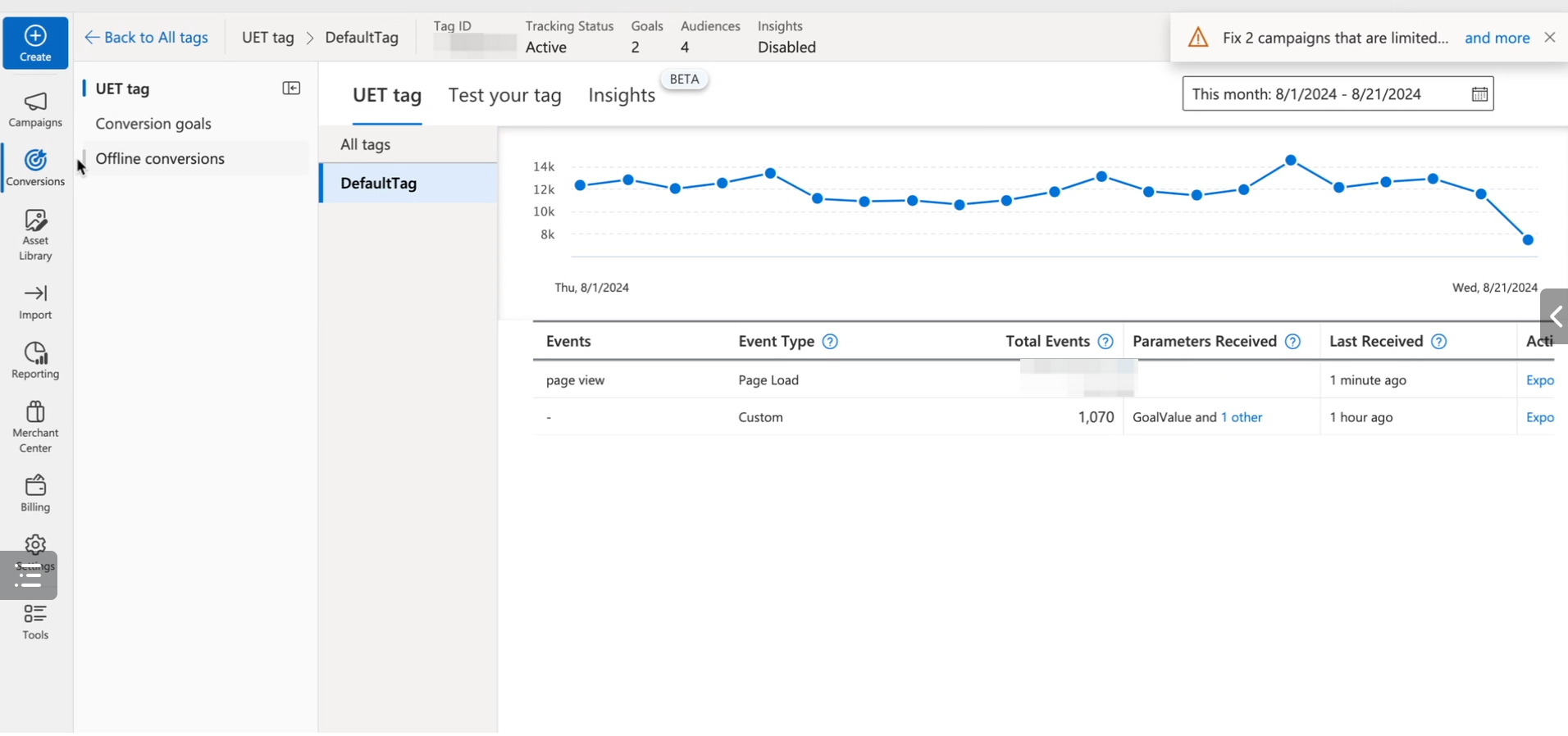Click UET tag breadcrumb
The height and width of the screenshot is (736, 1568).
click(x=268, y=38)
